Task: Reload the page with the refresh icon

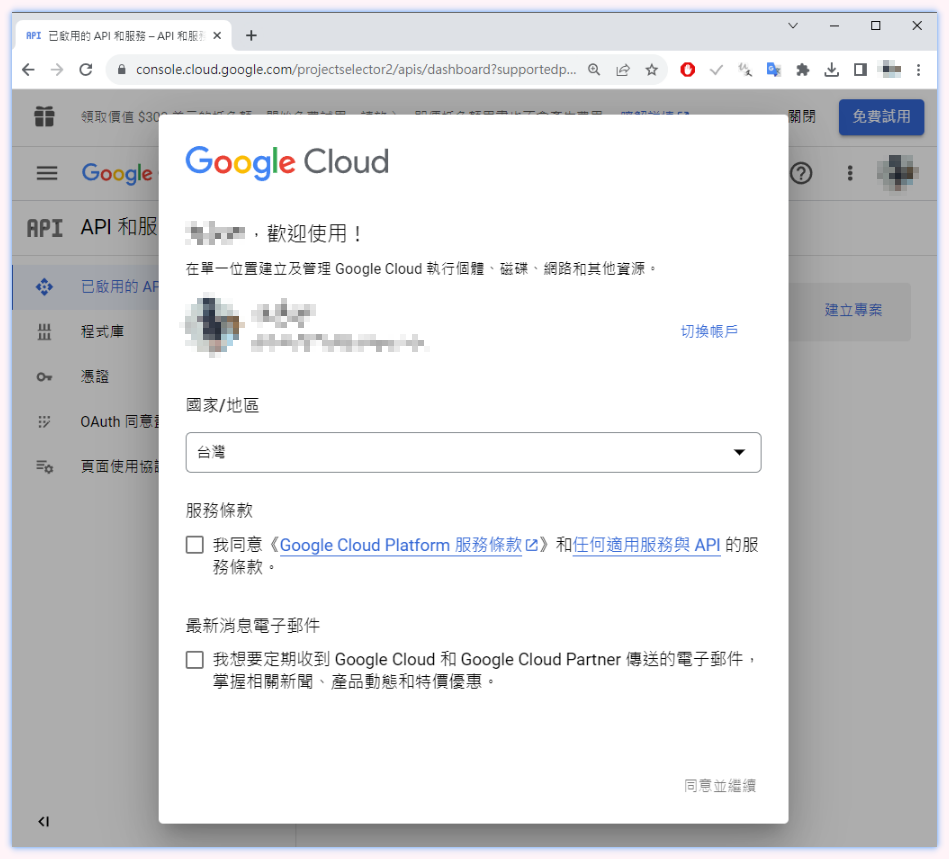Action: [x=86, y=70]
